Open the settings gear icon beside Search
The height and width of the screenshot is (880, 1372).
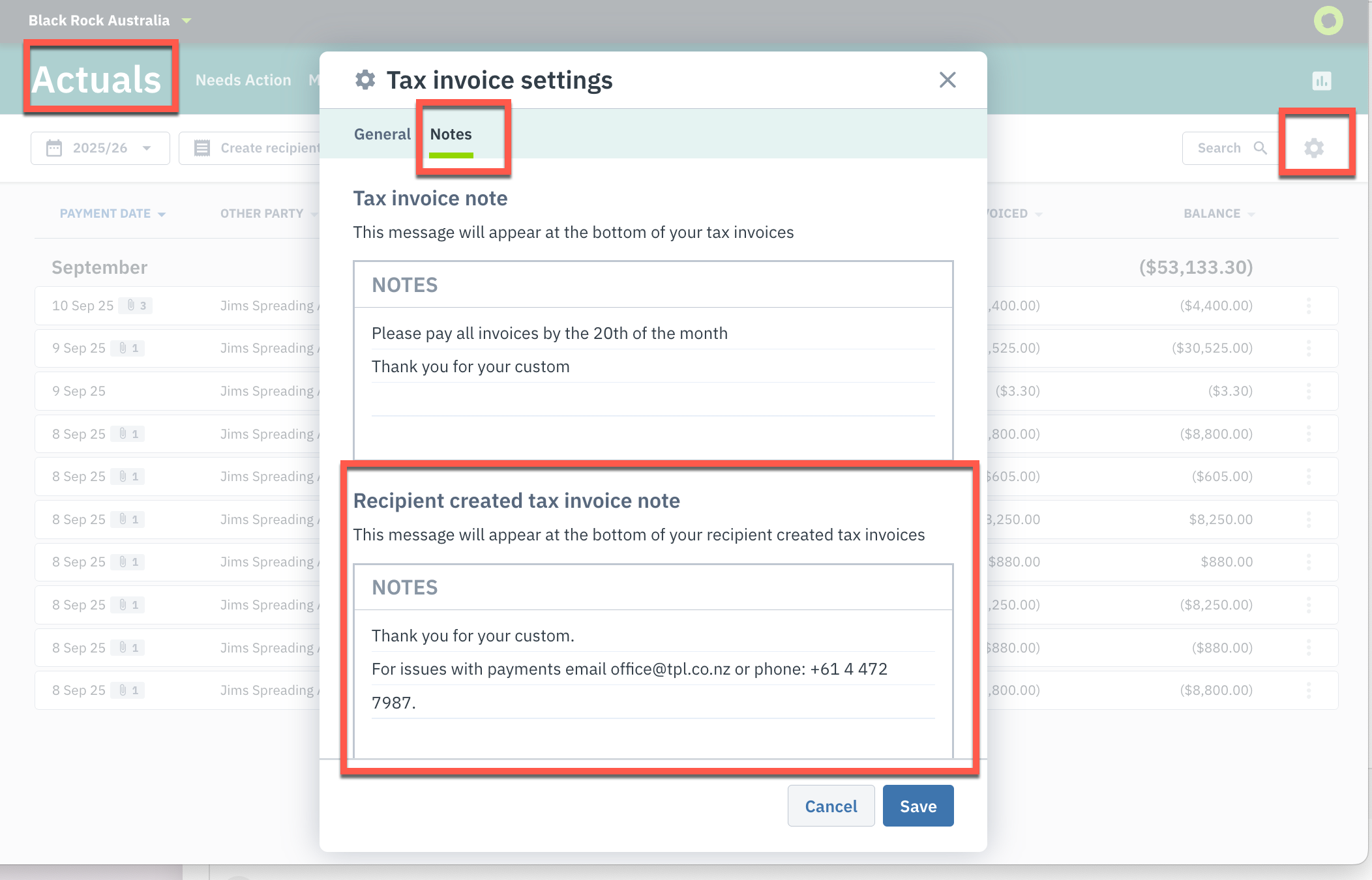coord(1314,148)
